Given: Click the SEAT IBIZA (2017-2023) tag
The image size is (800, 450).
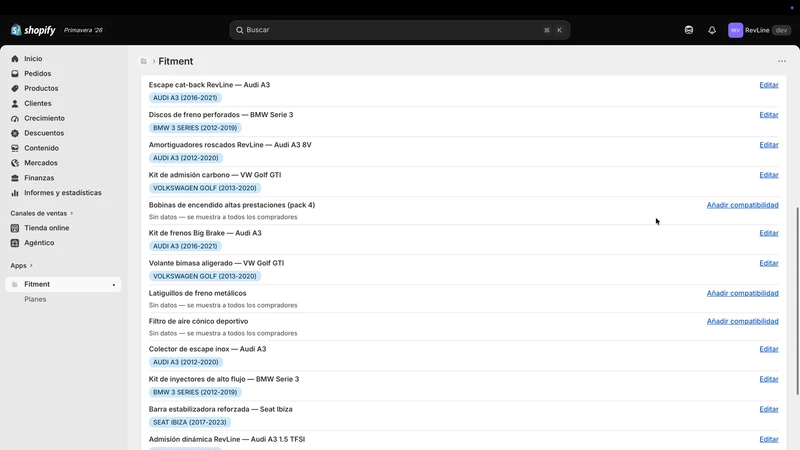Looking at the screenshot, I should [190, 422].
